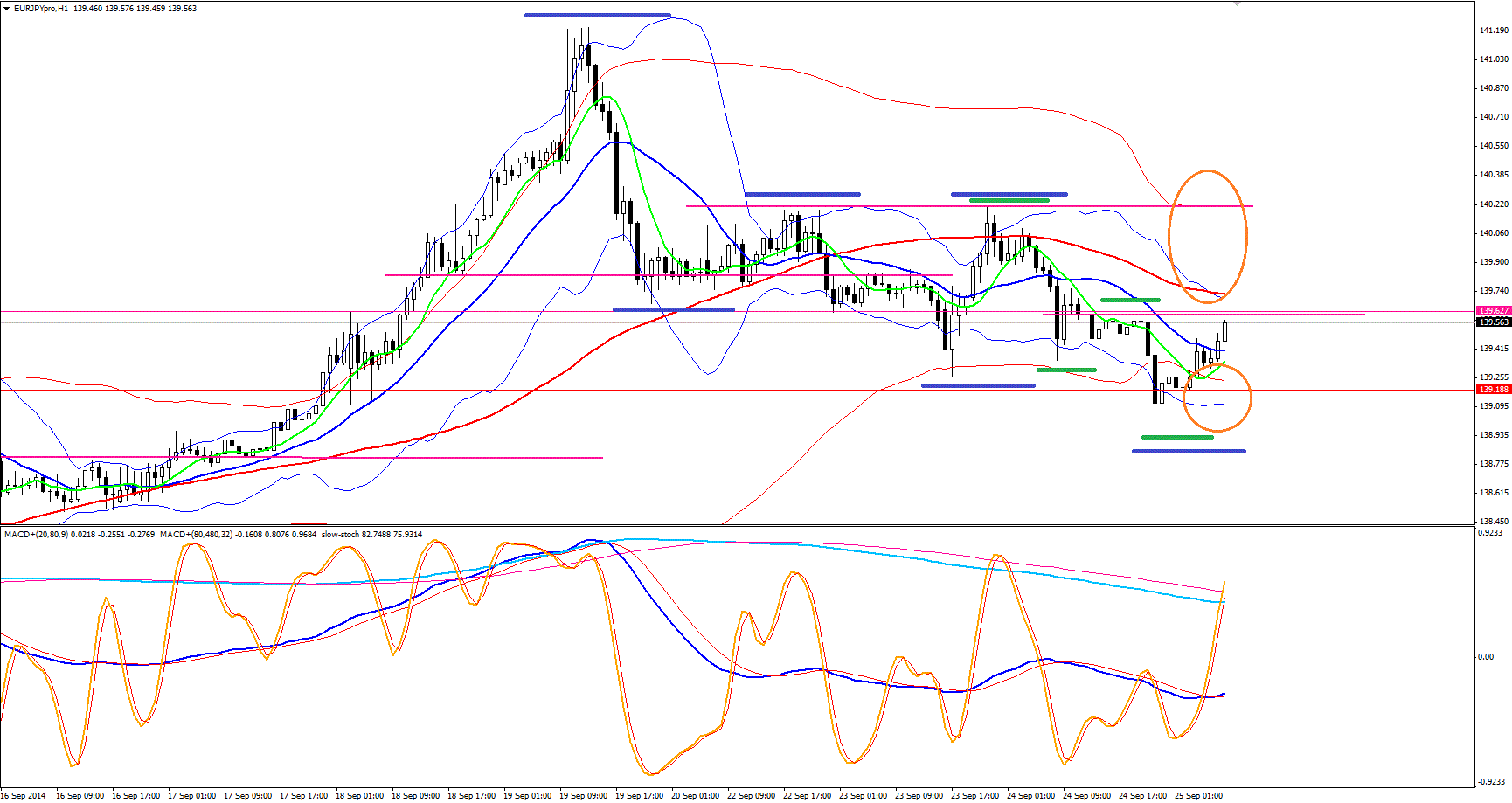
Task: Click the pink 139.627 price tag
Action: click(1494, 311)
